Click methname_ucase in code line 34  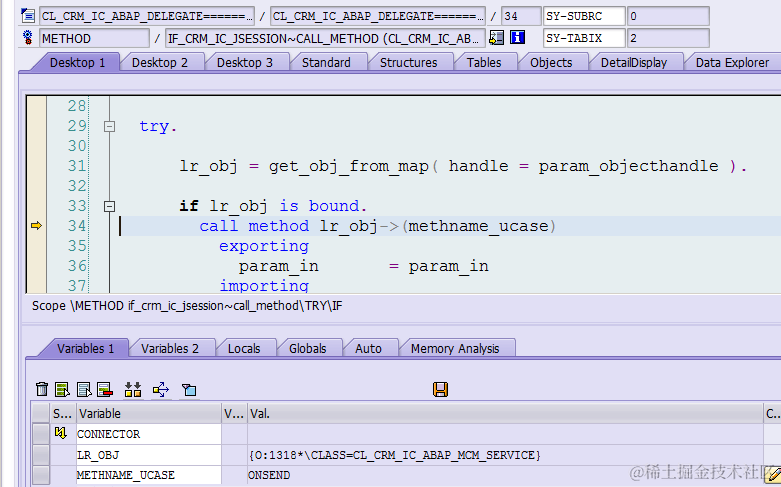pyautogui.click(x=479, y=226)
